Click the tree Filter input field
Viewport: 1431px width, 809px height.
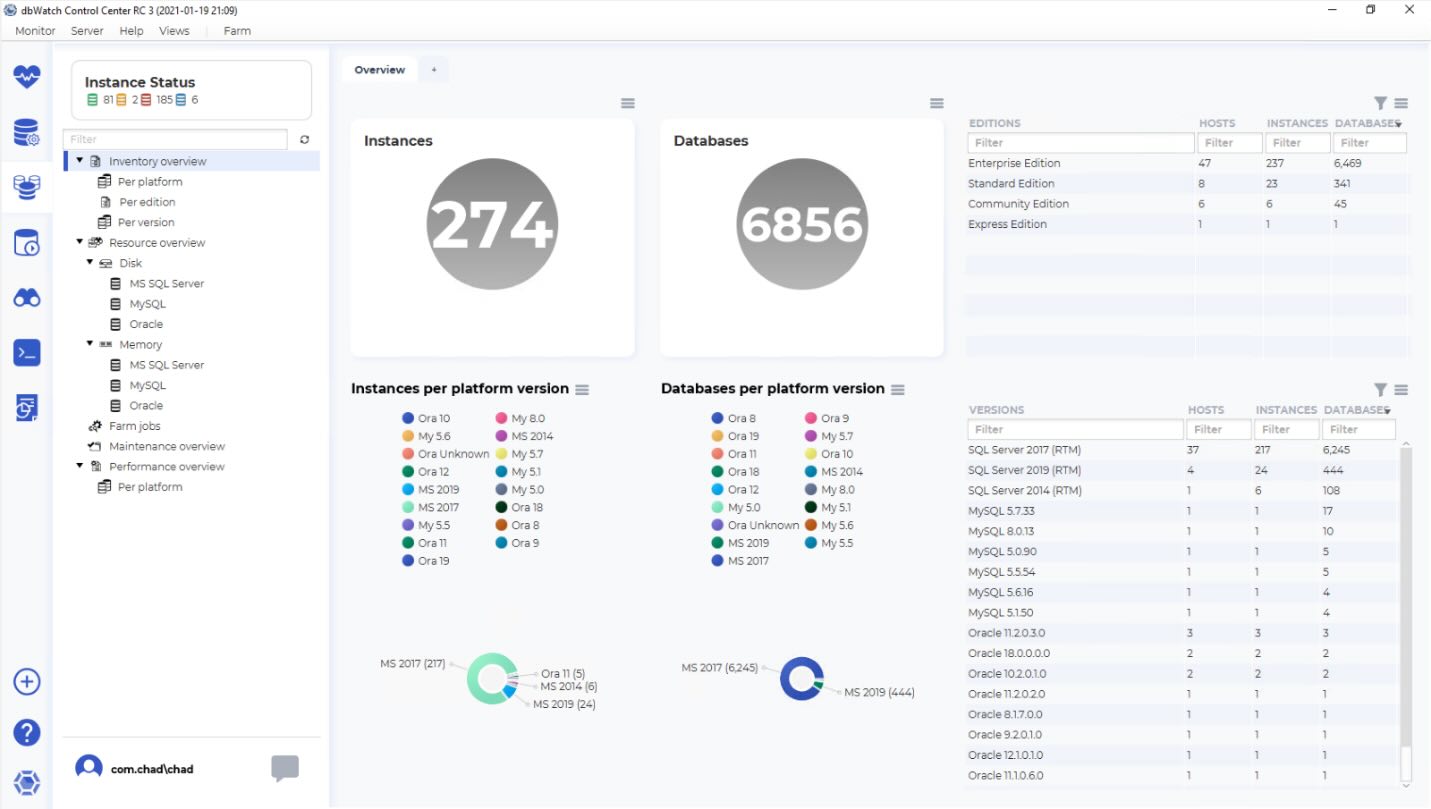[x=176, y=140]
